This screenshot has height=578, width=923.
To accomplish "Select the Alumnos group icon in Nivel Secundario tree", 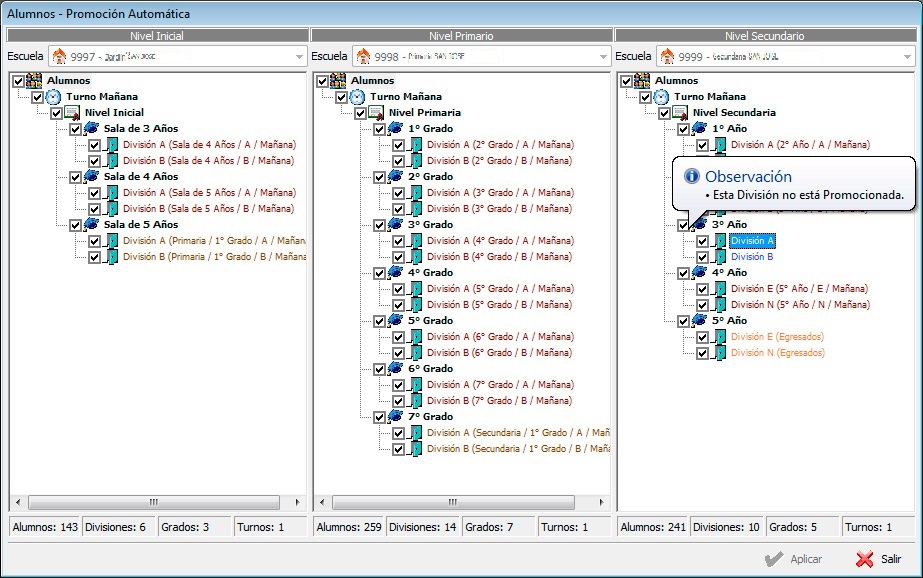I will point(642,81).
